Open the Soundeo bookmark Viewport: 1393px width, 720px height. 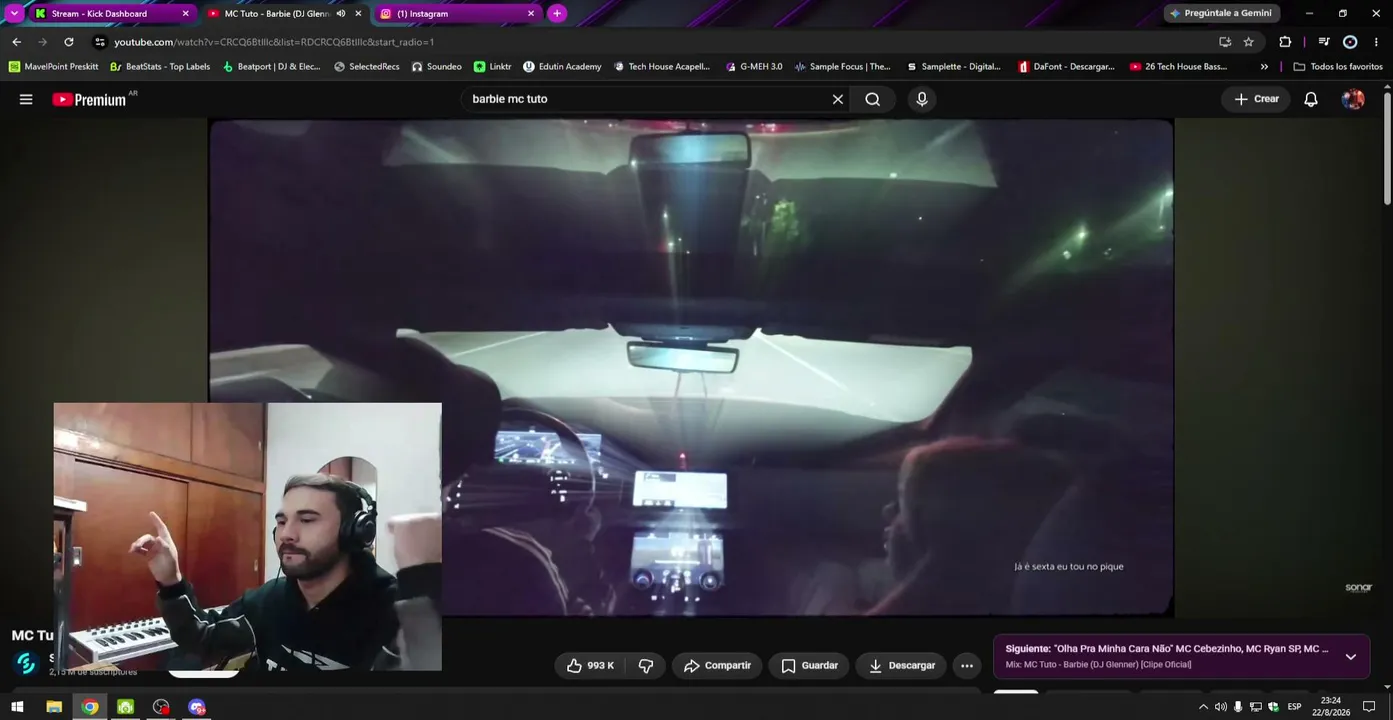click(436, 67)
